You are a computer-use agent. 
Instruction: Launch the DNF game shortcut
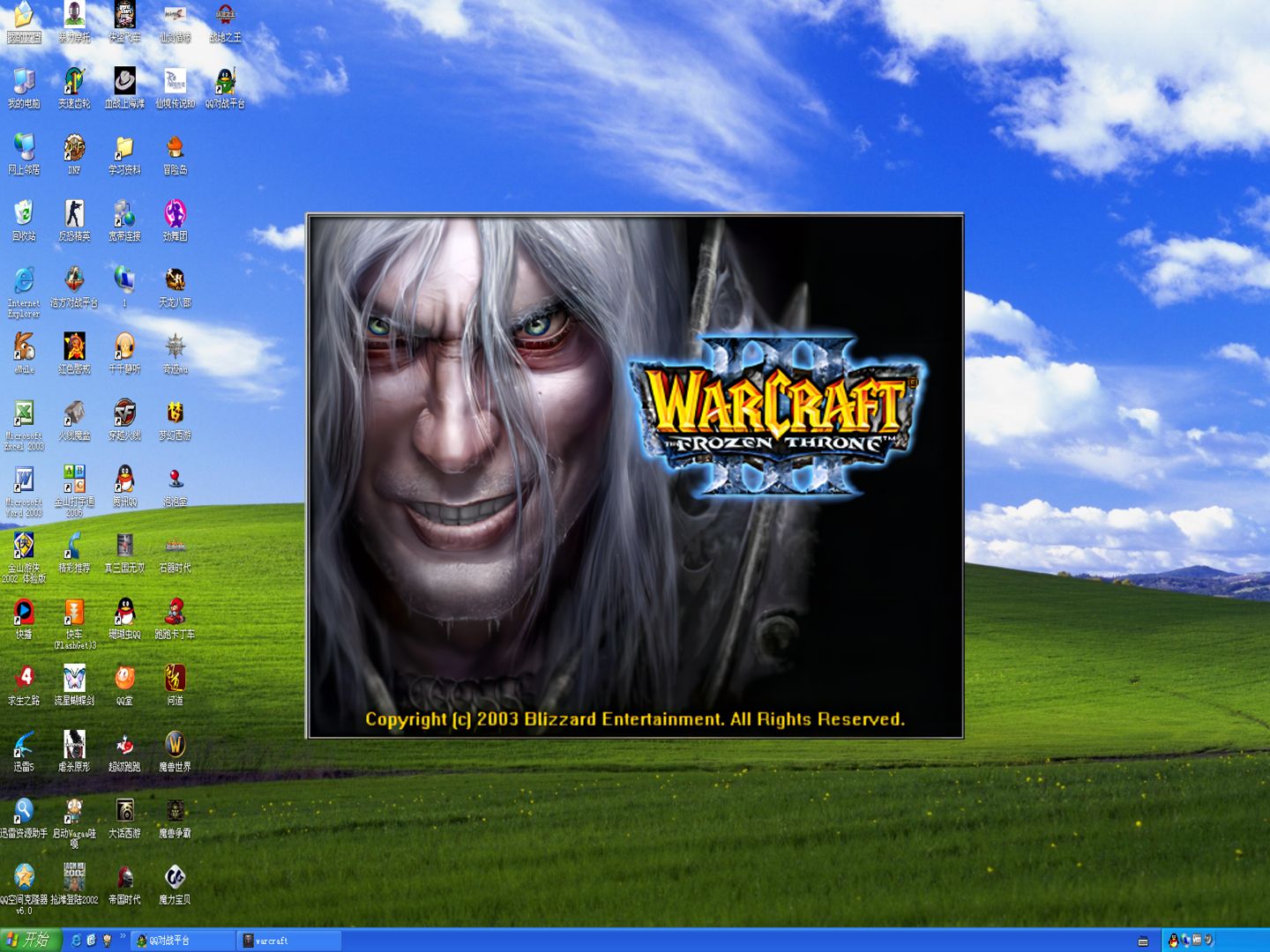pyautogui.click(x=74, y=148)
